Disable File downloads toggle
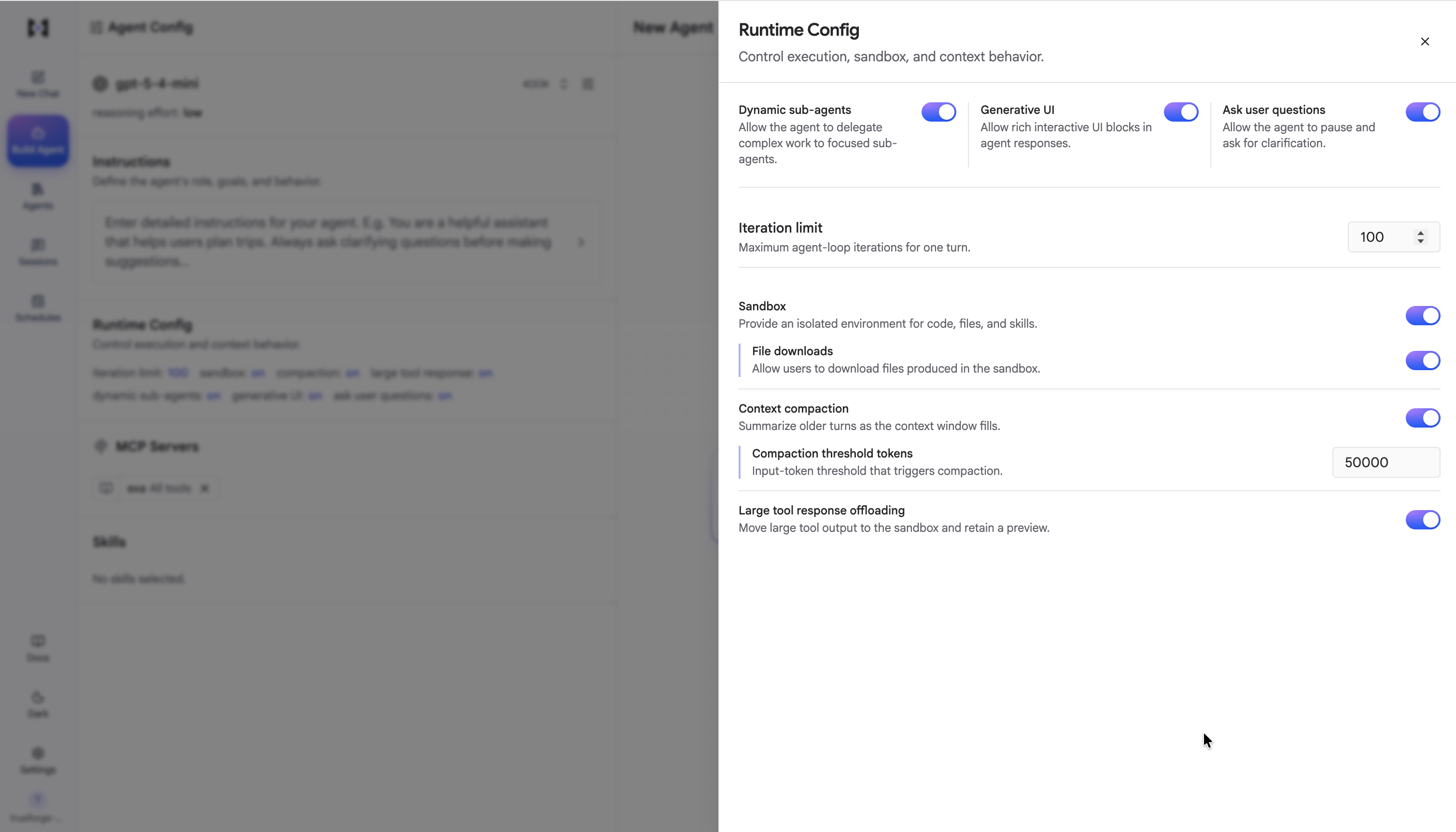Image resolution: width=1456 pixels, height=832 pixels. click(x=1422, y=361)
